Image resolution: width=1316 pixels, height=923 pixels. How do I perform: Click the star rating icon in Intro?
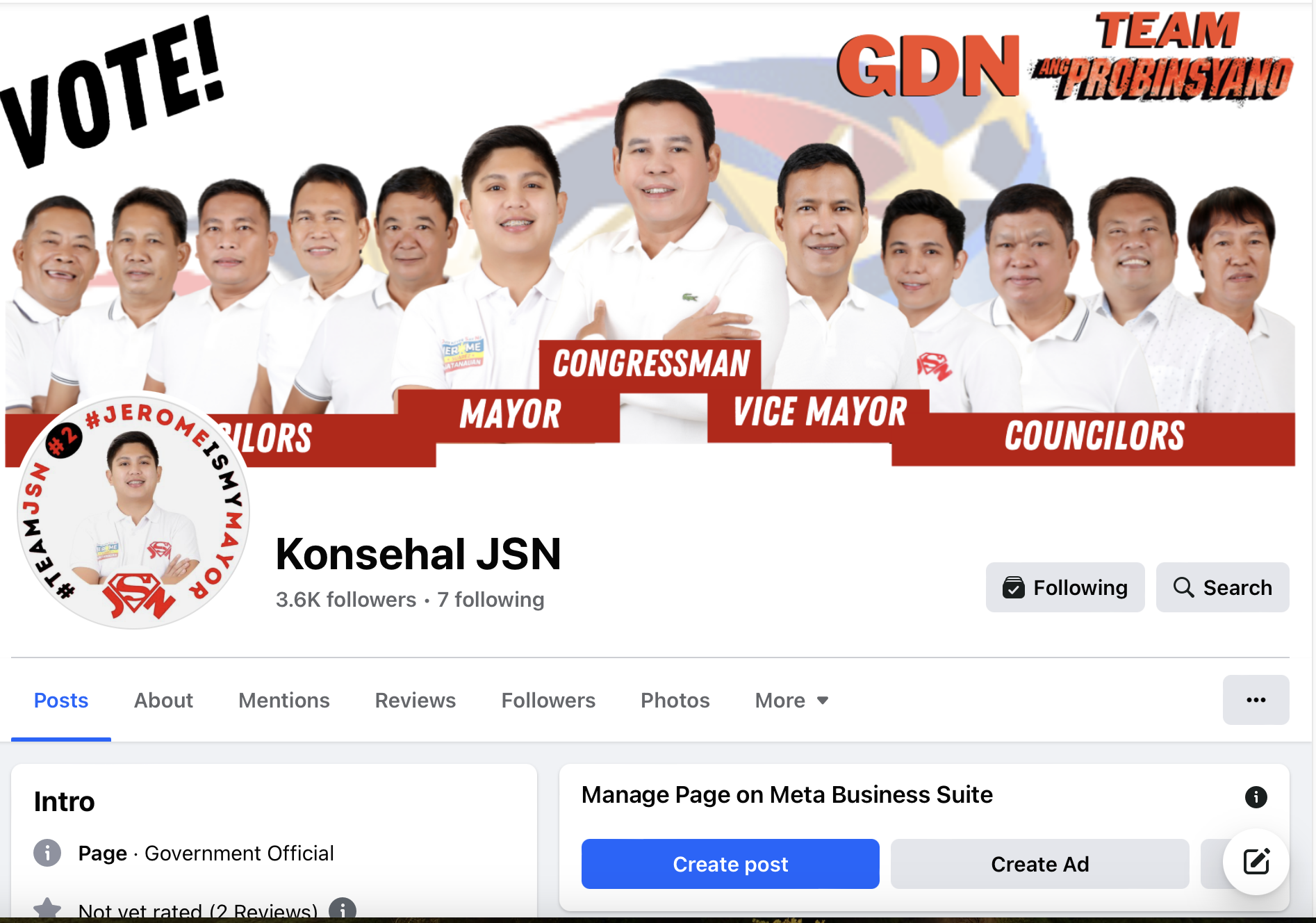point(47,909)
